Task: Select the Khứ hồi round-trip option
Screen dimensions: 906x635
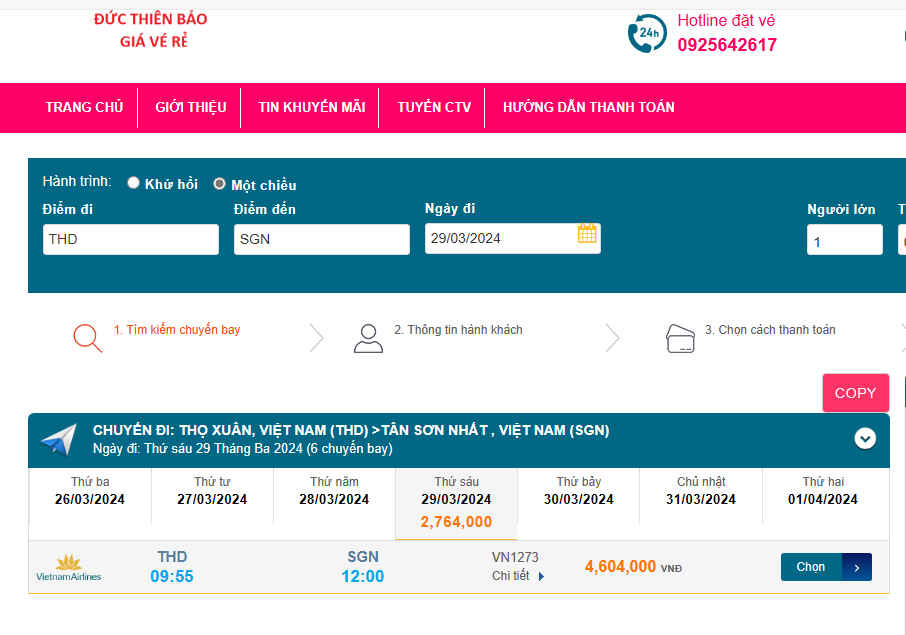Action: click(133, 183)
